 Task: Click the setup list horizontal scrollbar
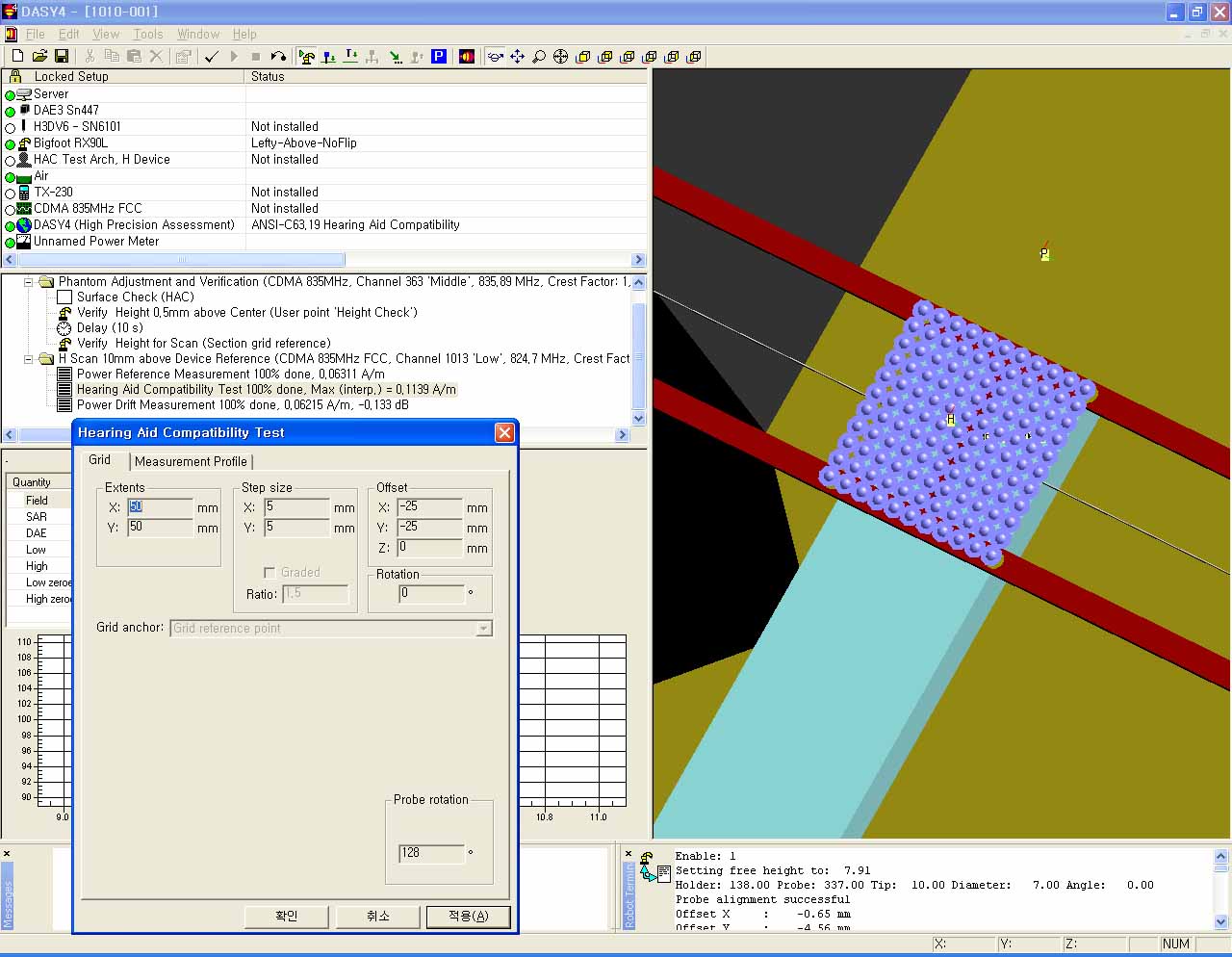pyautogui.click(x=181, y=260)
